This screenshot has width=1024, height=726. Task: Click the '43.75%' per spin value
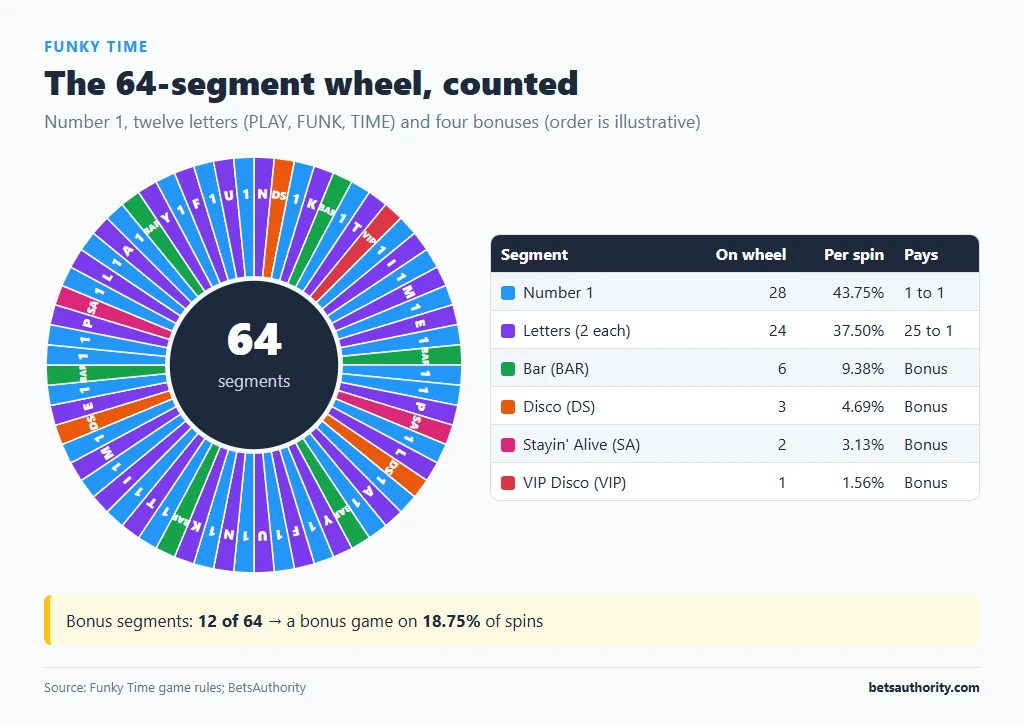coord(858,292)
